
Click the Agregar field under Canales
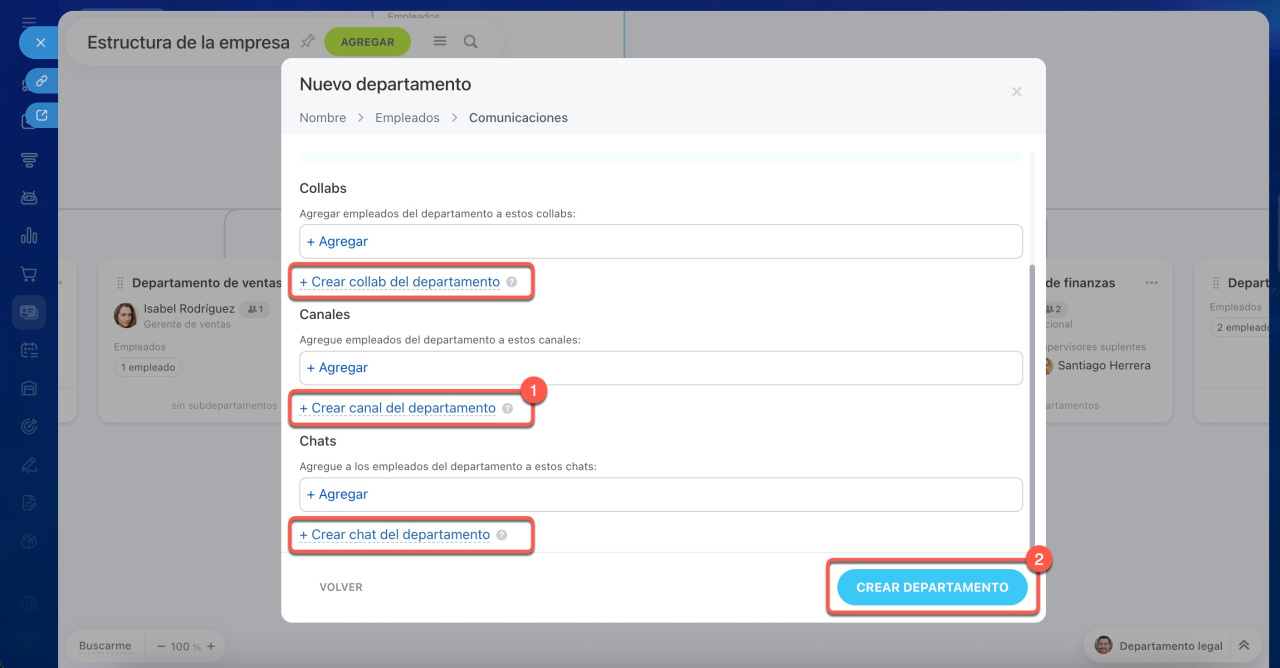point(660,368)
